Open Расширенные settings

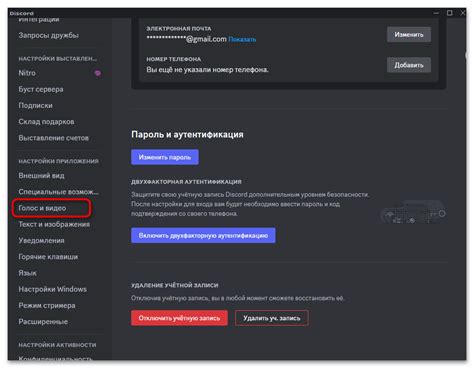tap(43, 322)
